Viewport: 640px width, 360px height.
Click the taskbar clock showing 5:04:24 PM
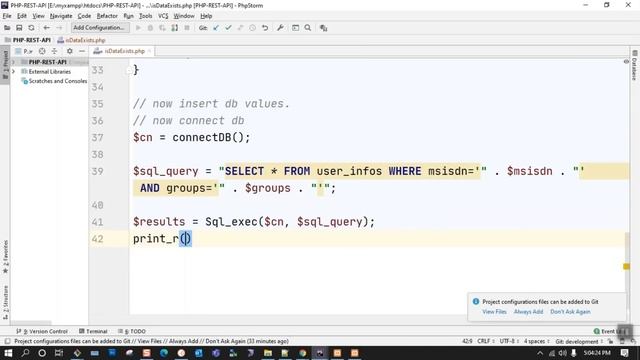point(597,353)
